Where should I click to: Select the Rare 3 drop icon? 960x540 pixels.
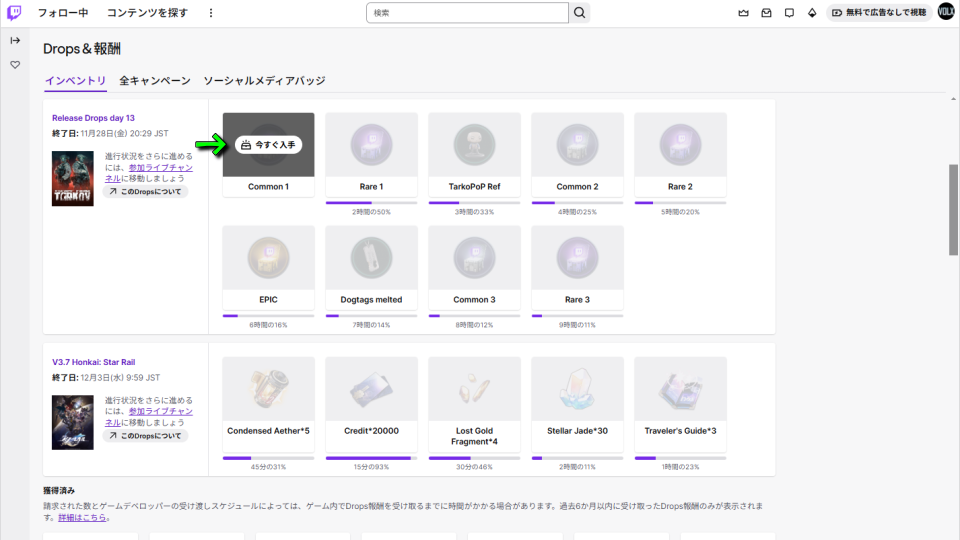[577, 258]
